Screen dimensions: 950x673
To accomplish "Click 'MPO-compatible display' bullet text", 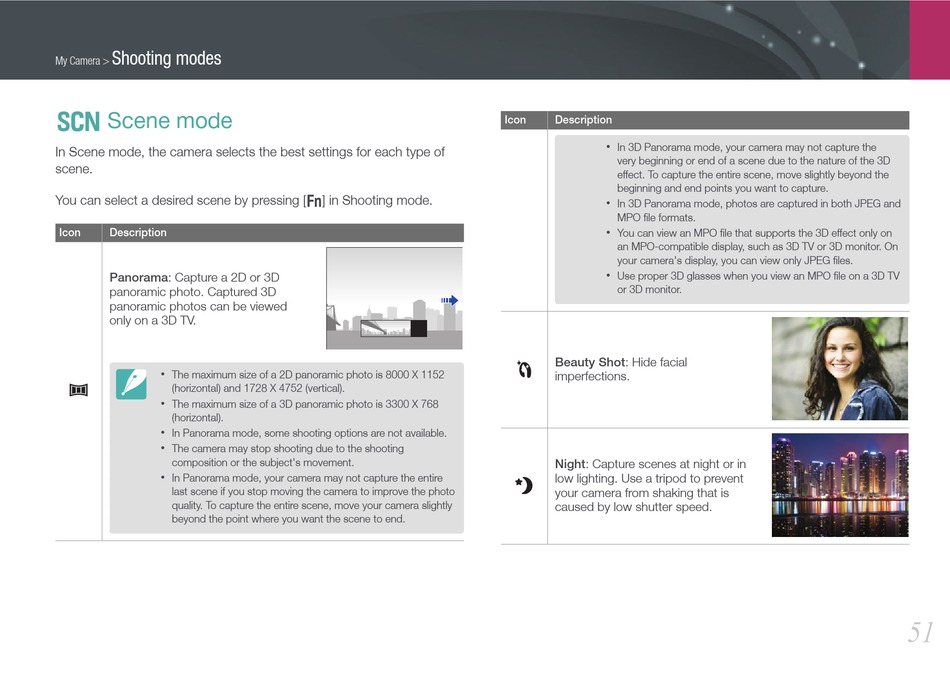I will (x=757, y=247).
